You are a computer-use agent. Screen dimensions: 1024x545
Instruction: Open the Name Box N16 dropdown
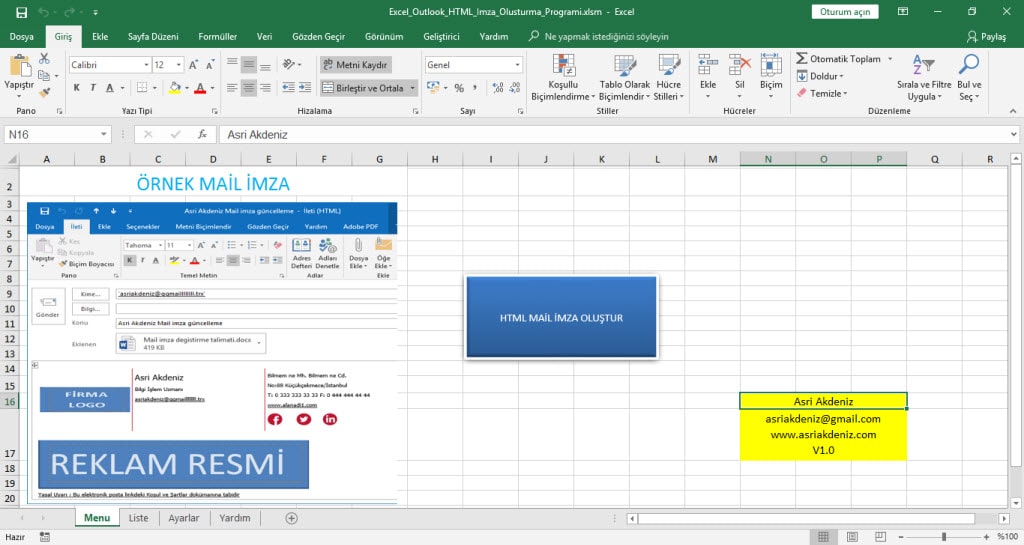click(103, 134)
